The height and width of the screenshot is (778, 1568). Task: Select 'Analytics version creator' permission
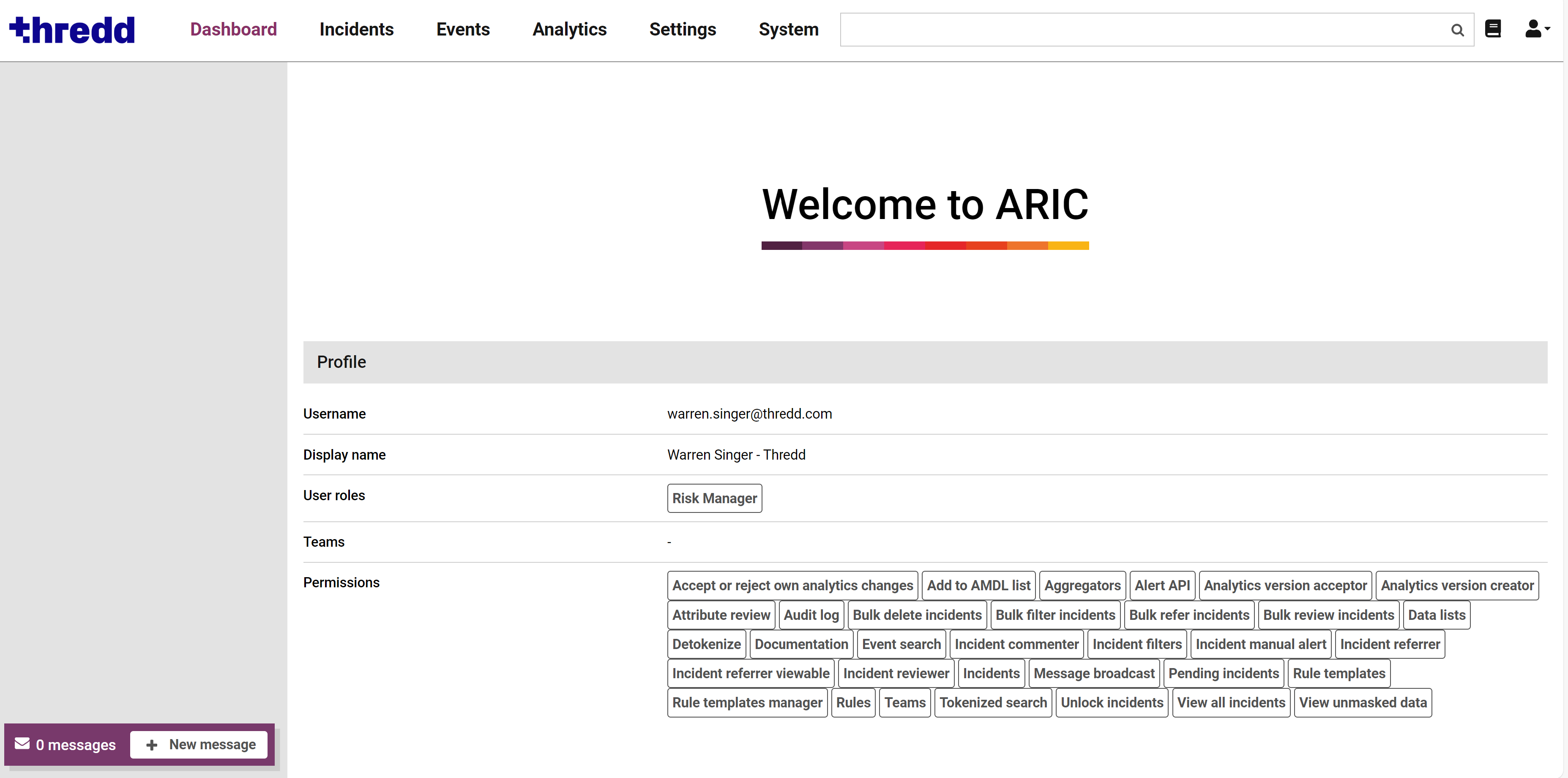(x=1456, y=585)
